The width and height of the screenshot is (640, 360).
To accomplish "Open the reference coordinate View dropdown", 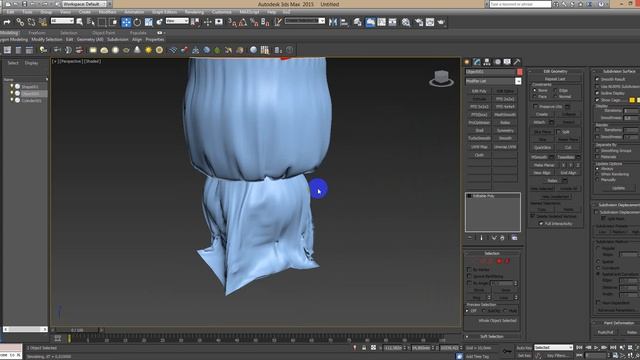I will pyautogui.click(x=177, y=21).
